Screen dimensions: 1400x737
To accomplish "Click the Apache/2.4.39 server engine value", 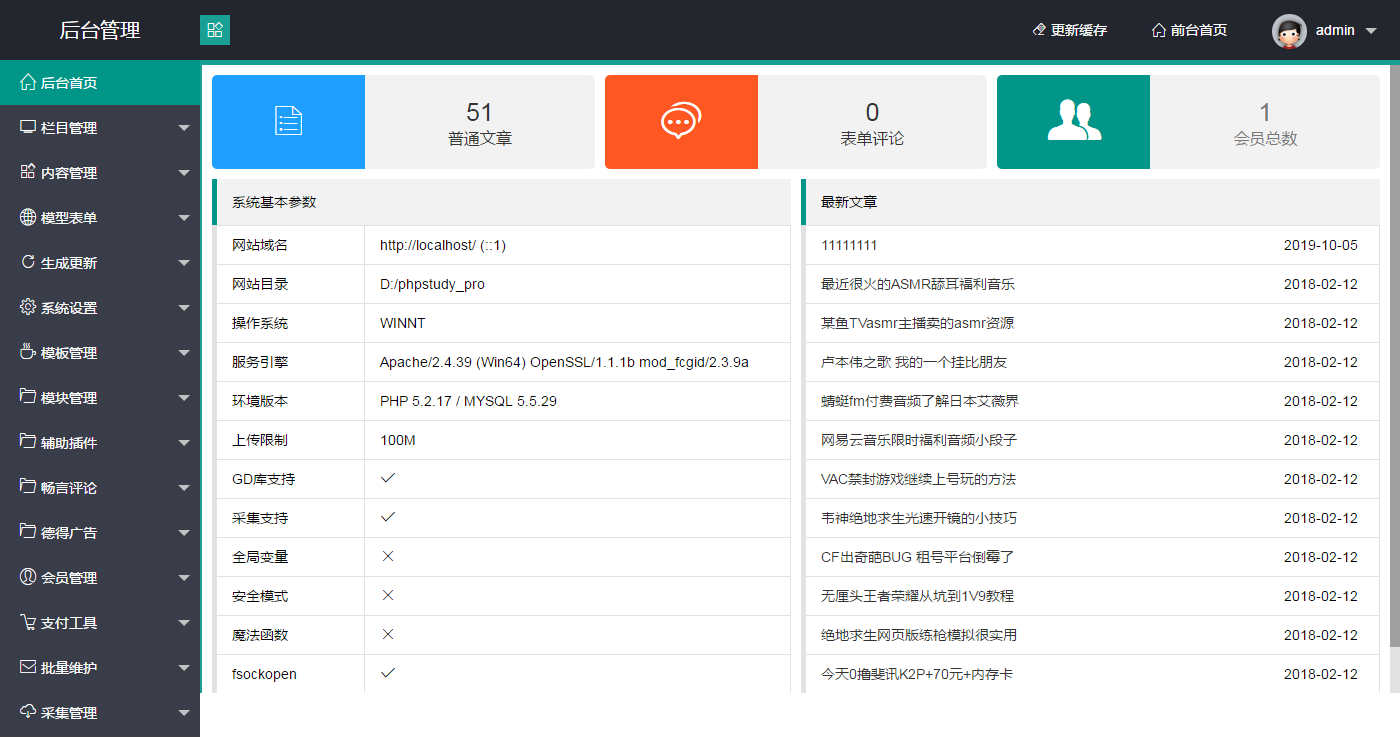I will (564, 362).
